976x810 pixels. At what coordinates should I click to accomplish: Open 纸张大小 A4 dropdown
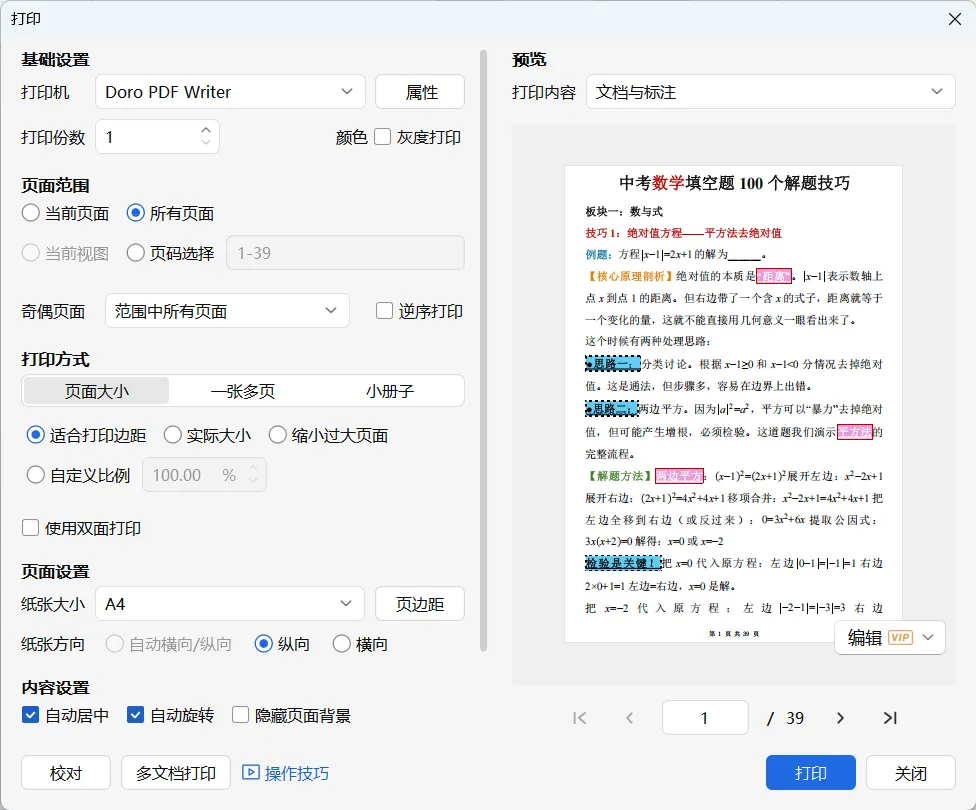pos(230,604)
